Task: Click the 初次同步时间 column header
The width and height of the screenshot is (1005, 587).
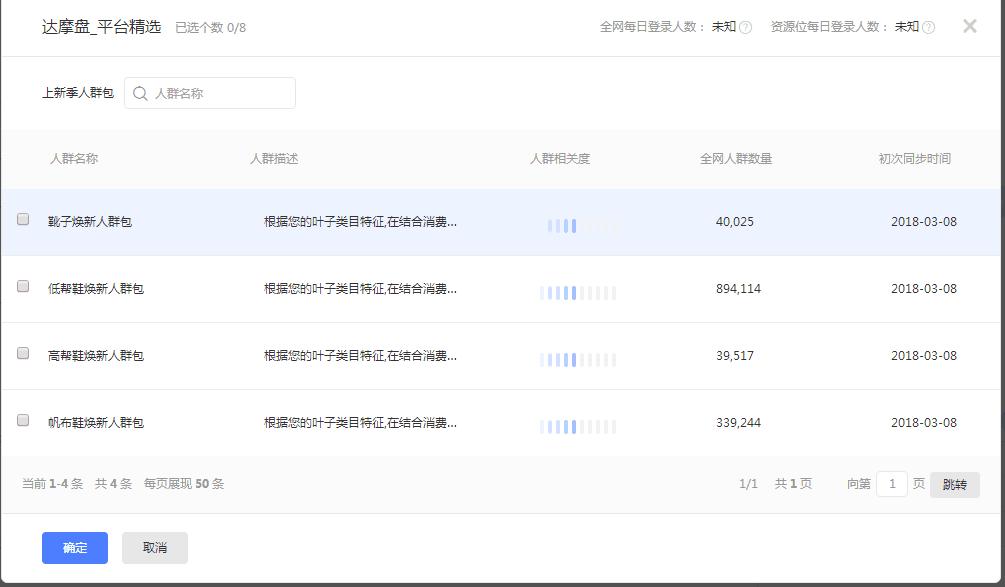Action: click(914, 158)
